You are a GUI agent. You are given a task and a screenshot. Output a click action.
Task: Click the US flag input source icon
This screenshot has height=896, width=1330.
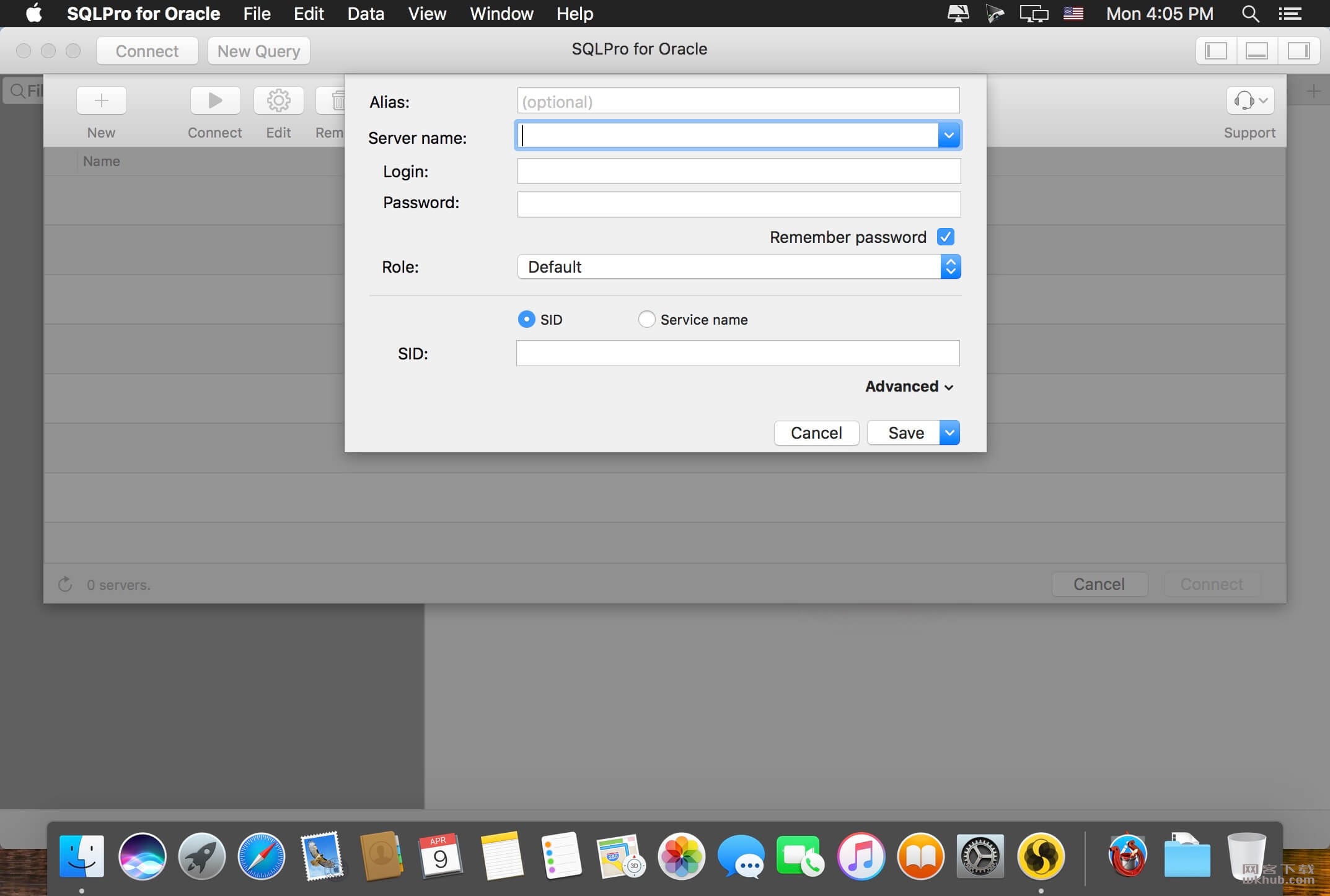click(x=1073, y=14)
